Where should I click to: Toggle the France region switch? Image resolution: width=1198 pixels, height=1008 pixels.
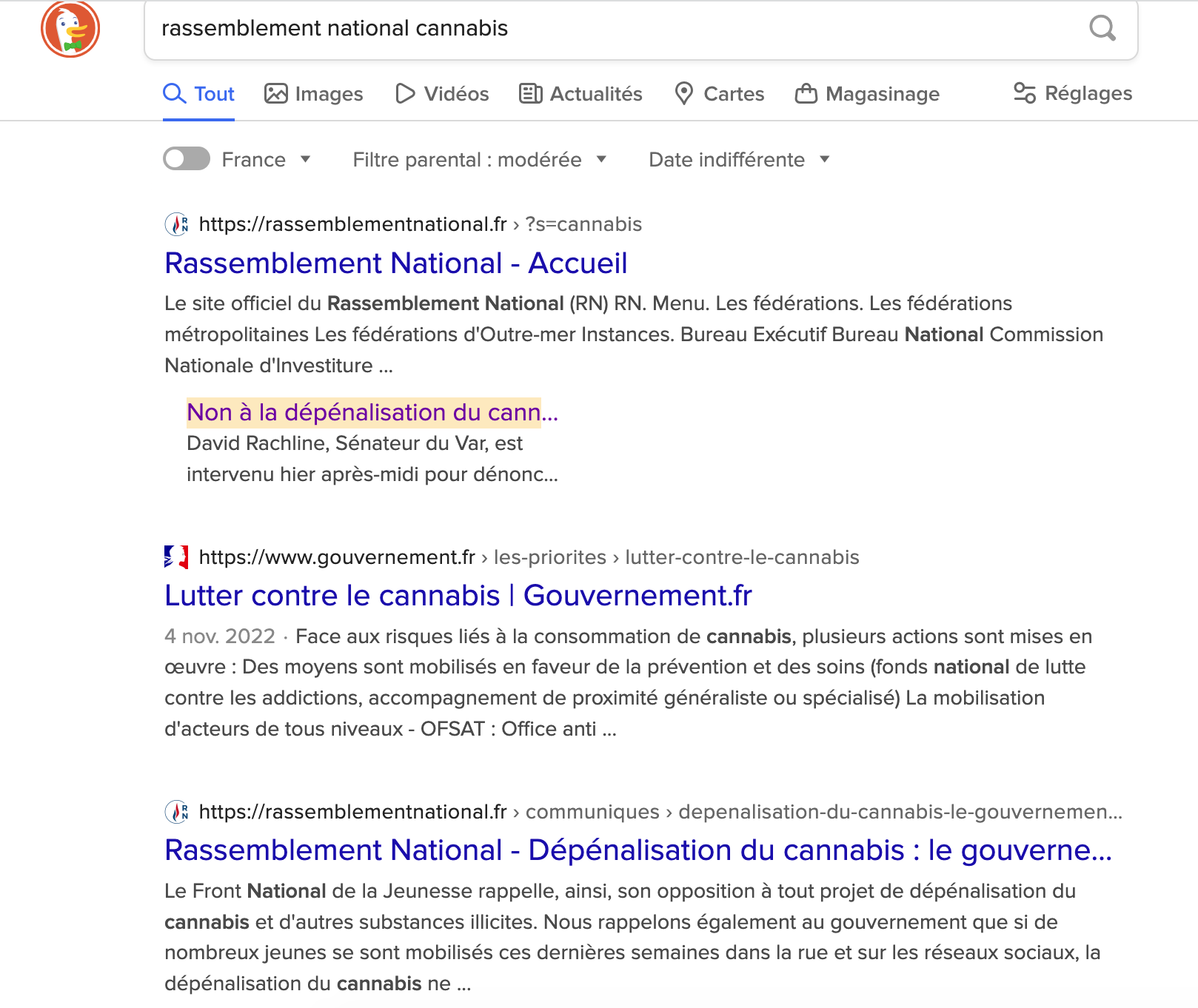[187, 158]
